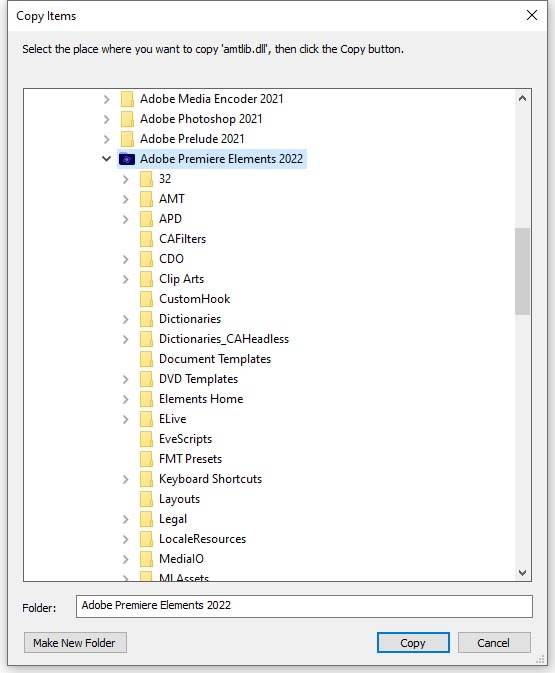Click the Document Templates folder icon
The width and height of the screenshot is (555, 673).
pyautogui.click(x=146, y=359)
